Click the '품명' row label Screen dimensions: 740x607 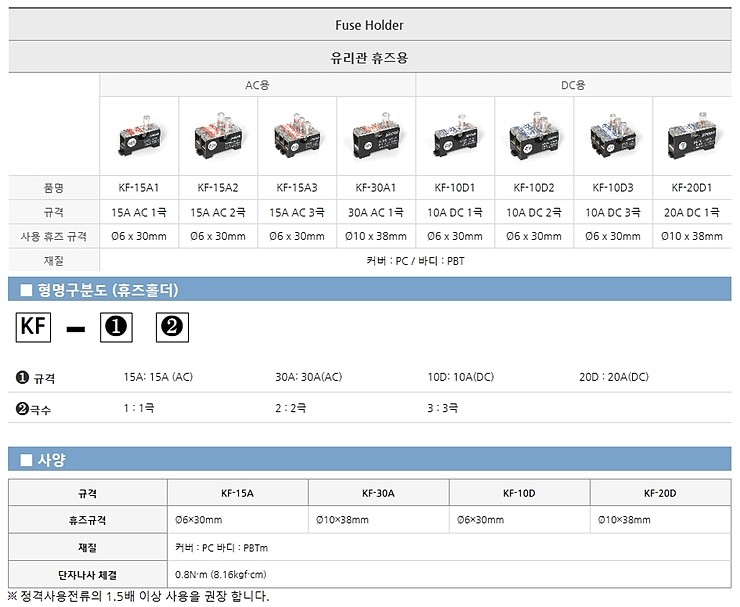click(54, 188)
